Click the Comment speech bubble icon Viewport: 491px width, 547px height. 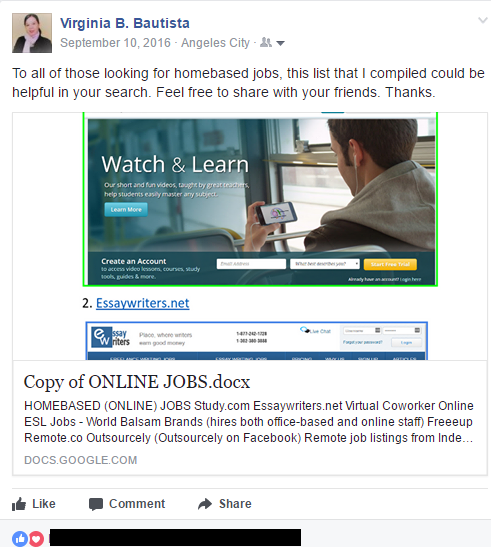pos(96,504)
